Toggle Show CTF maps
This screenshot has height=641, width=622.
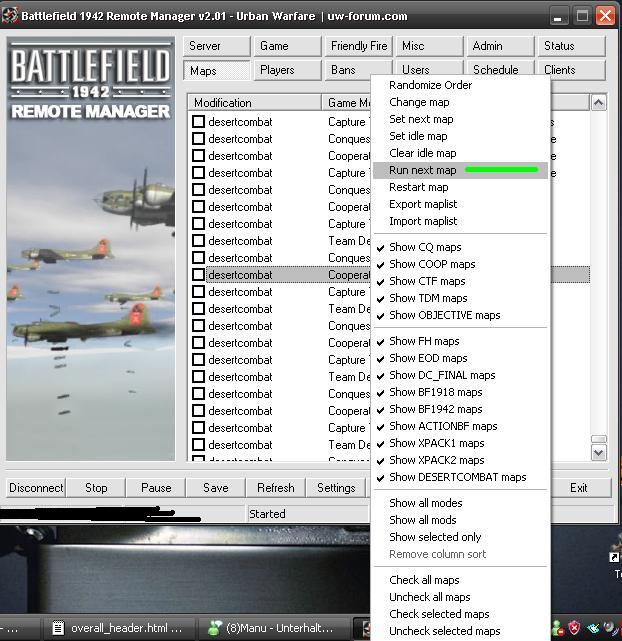pos(460,281)
